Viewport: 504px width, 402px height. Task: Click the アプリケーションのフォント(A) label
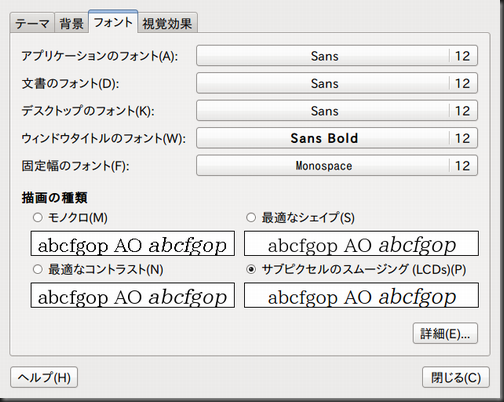click(x=100, y=56)
